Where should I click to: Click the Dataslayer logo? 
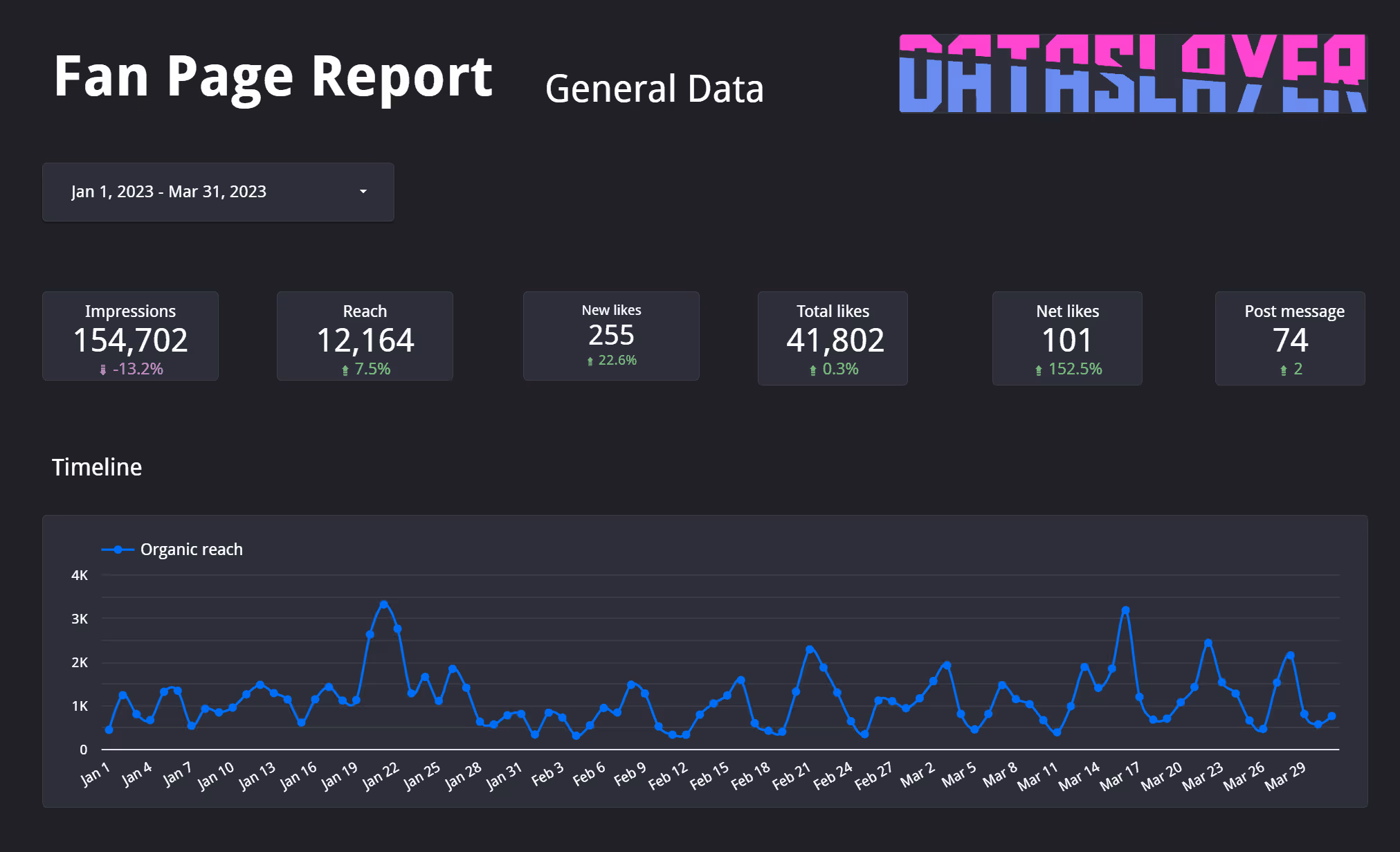pos(1133,73)
